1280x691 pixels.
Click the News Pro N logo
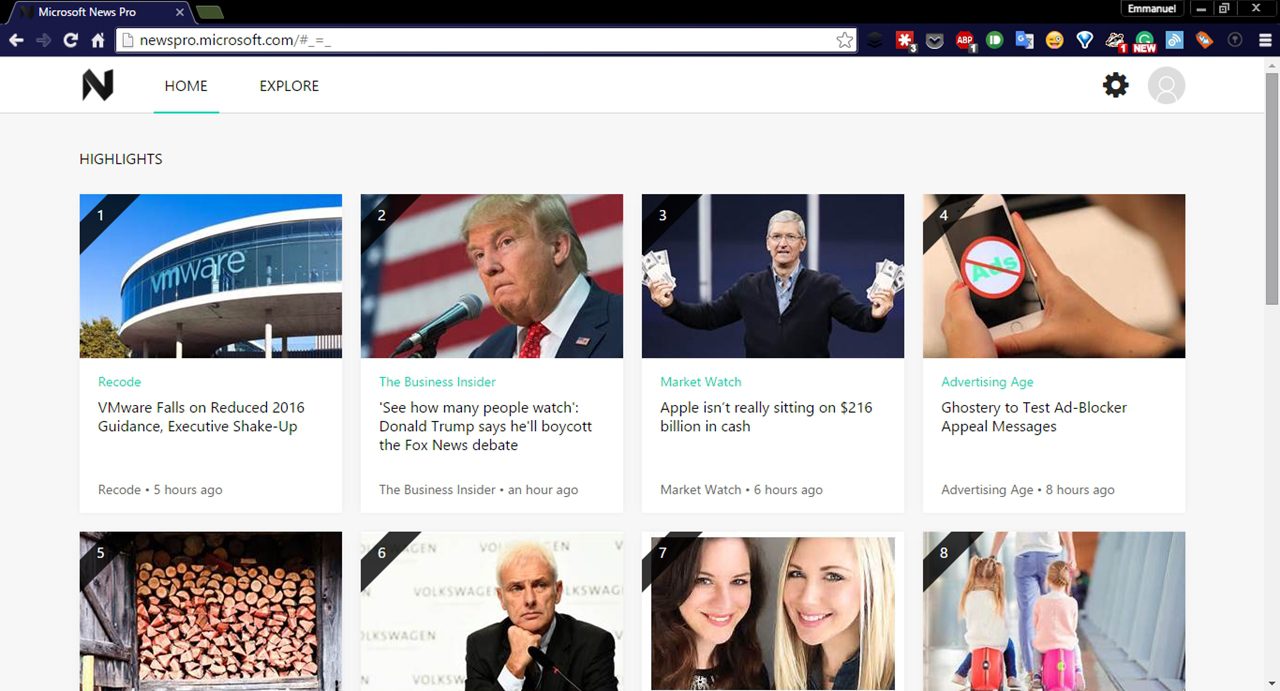(x=98, y=85)
